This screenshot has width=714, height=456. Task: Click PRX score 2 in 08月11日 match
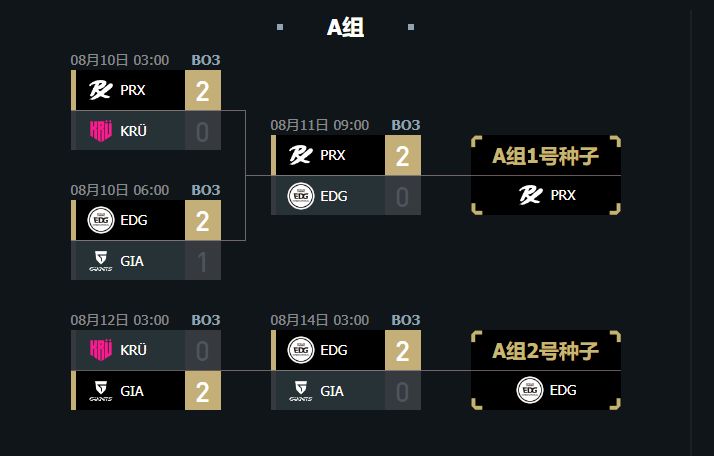(x=403, y=155)
